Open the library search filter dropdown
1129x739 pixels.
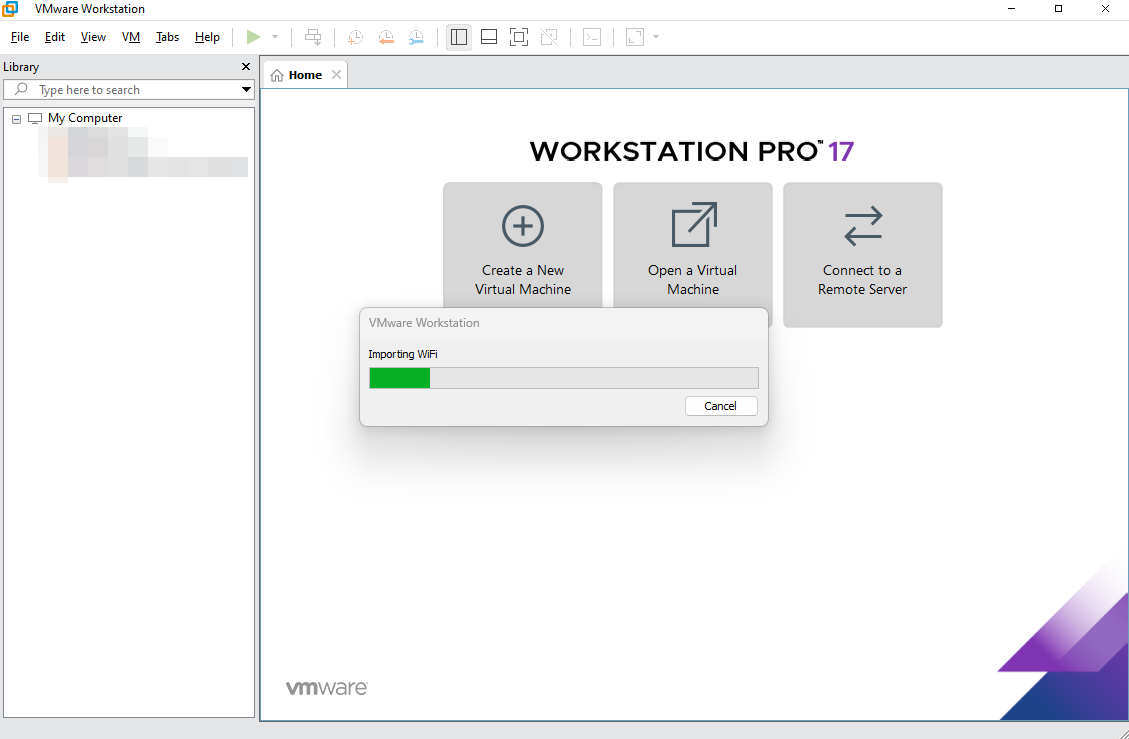click(x=246, y=89)
